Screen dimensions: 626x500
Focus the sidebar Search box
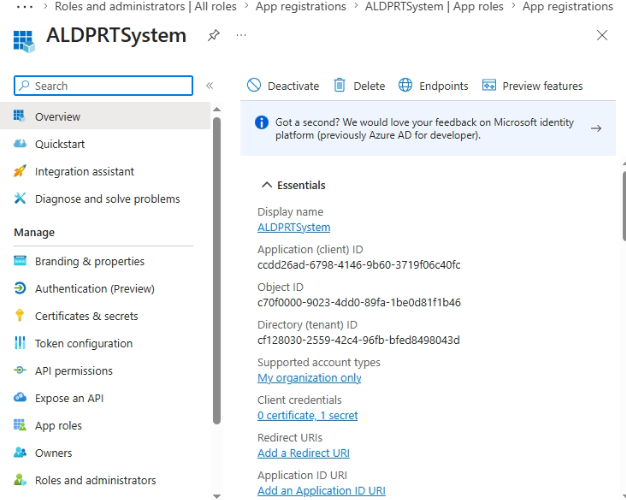[x=103, y=85]
